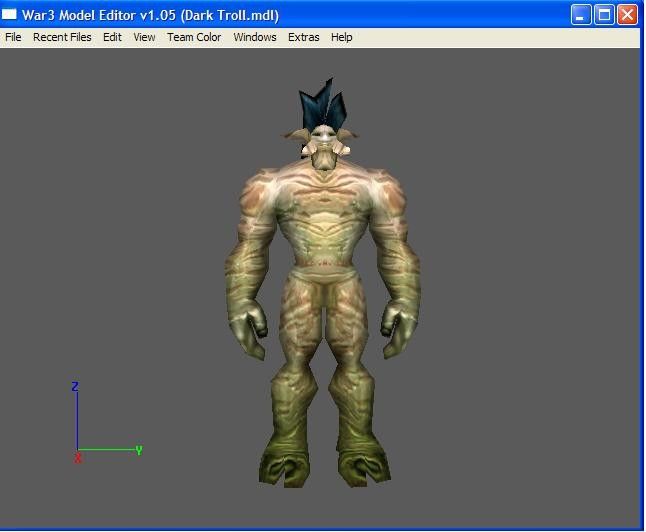Close the War3 Model Editor window
Screen dimensions: 646x532
point(627,15)
